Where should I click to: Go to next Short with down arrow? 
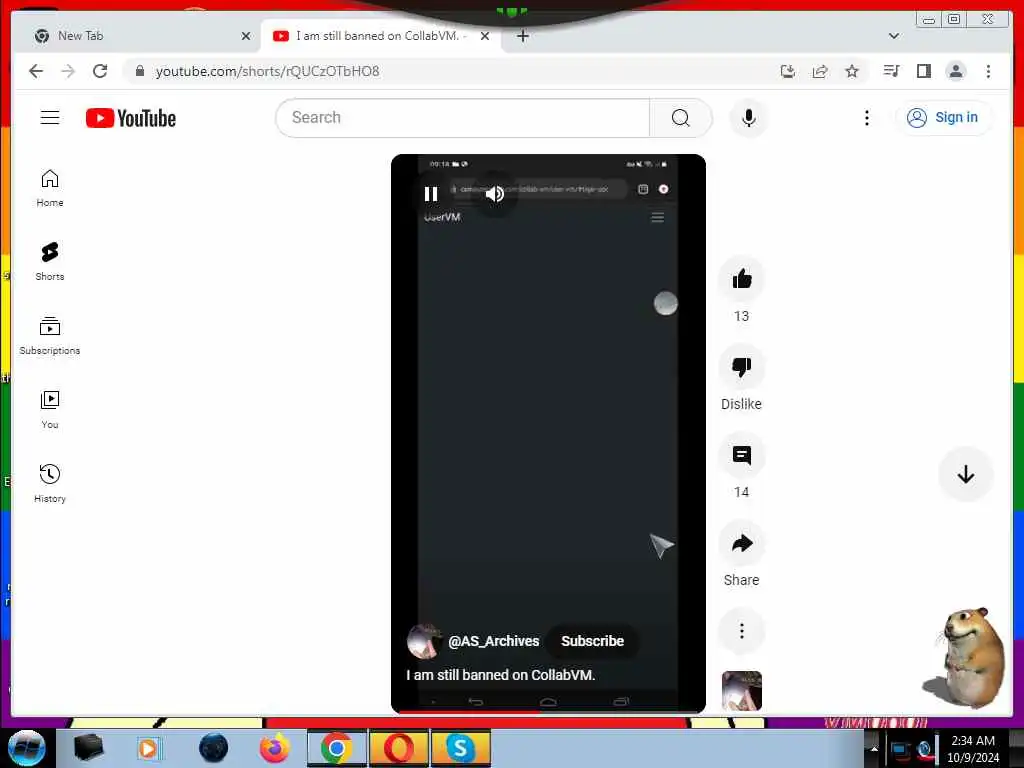[965, 474]
